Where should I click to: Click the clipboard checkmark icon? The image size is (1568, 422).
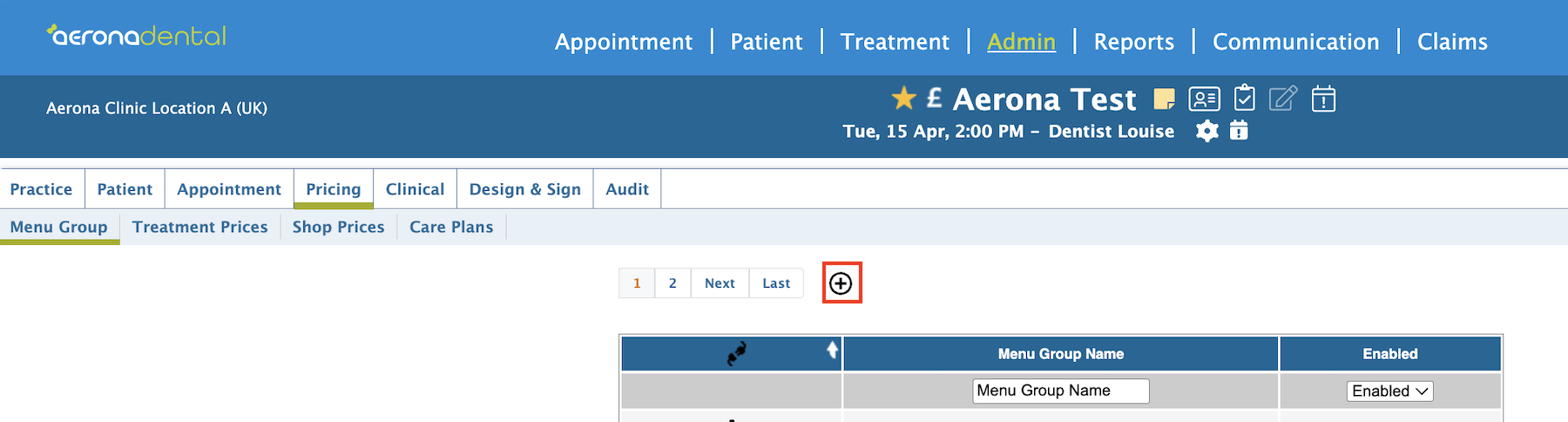click(x=1245, y=98)
